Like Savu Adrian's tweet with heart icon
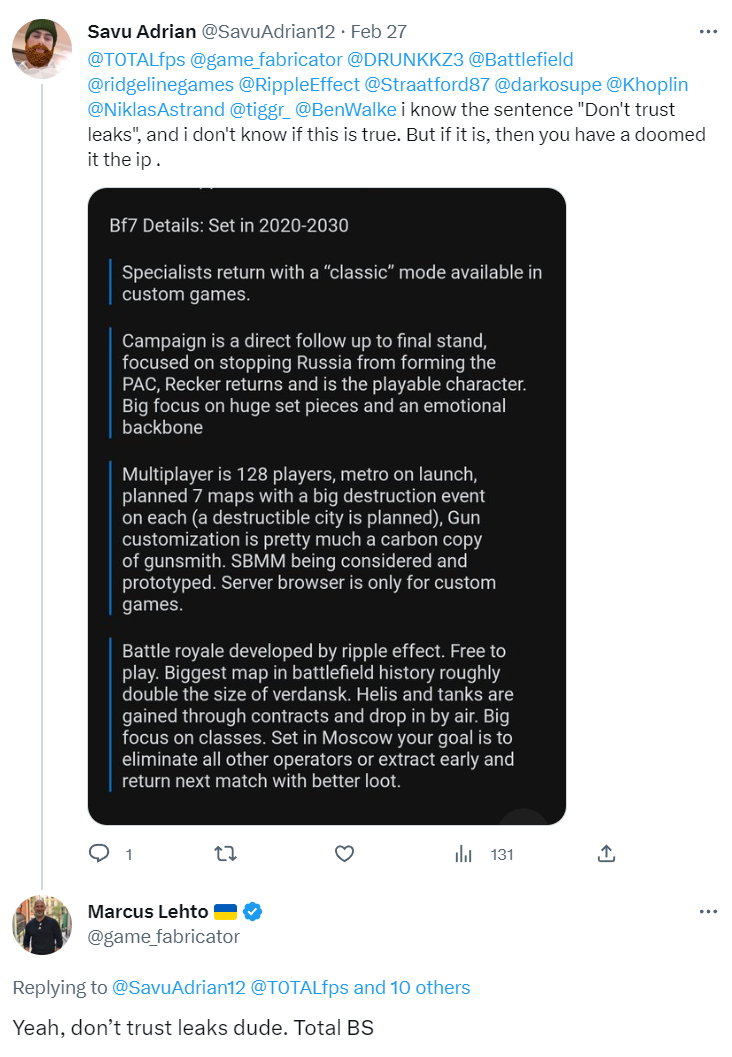 (344, 853)
